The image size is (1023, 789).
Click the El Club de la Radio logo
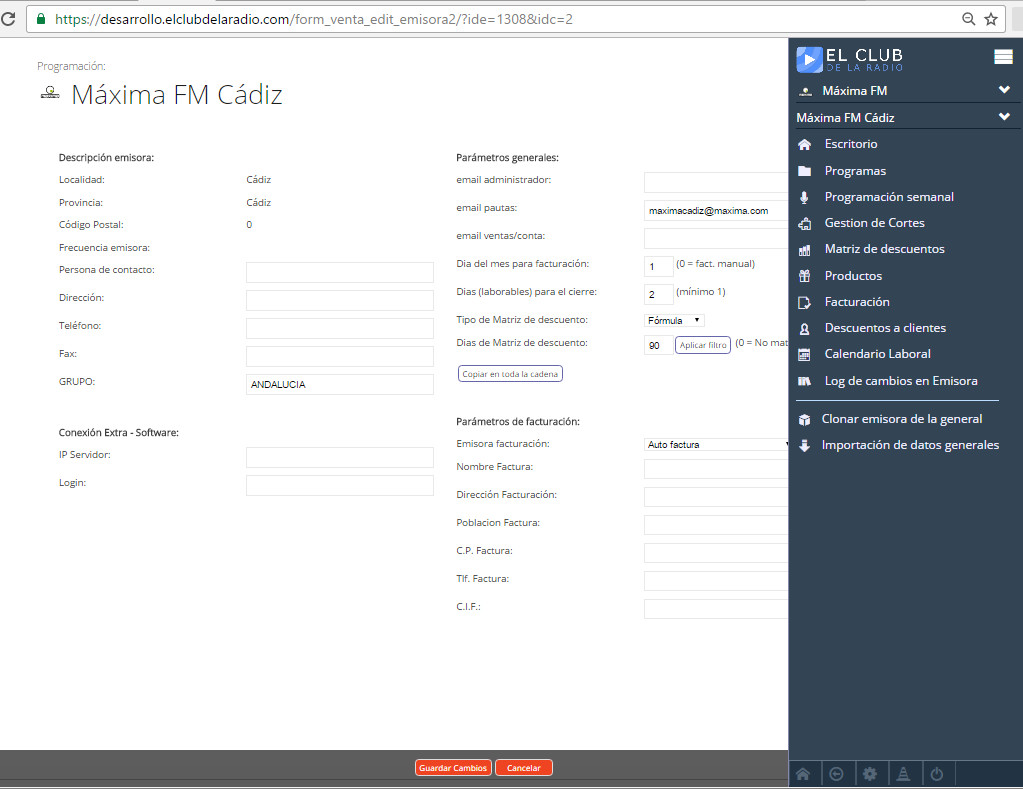(x=849, y=59)
